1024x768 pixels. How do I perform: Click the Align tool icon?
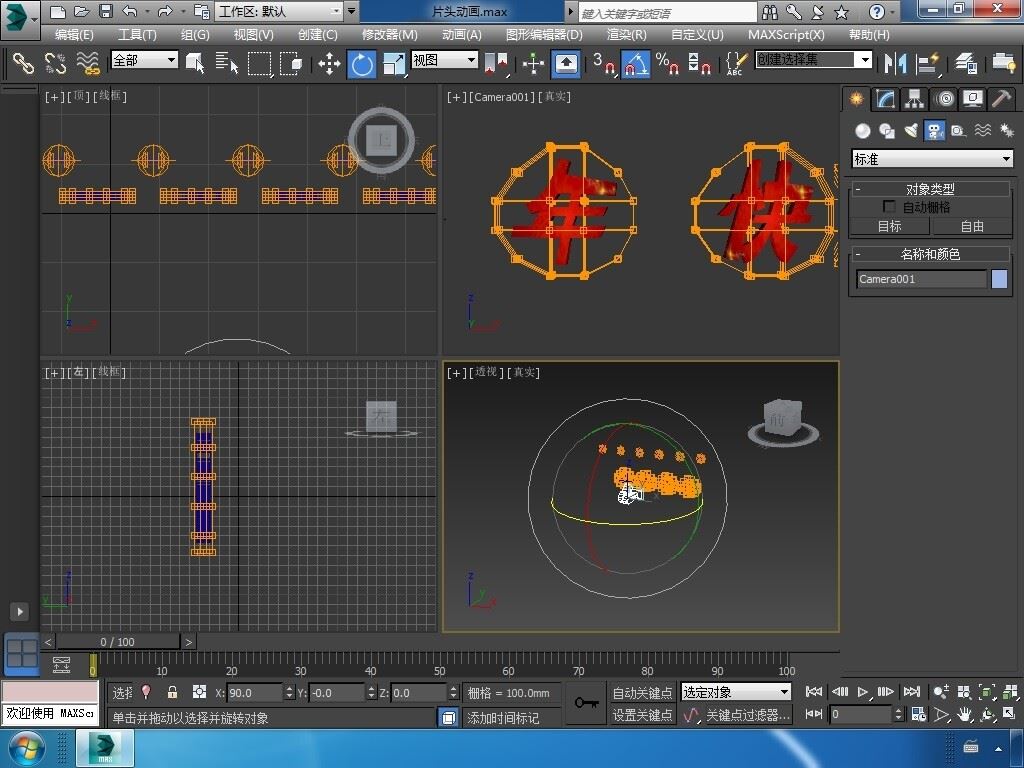[x=927, y=63]
